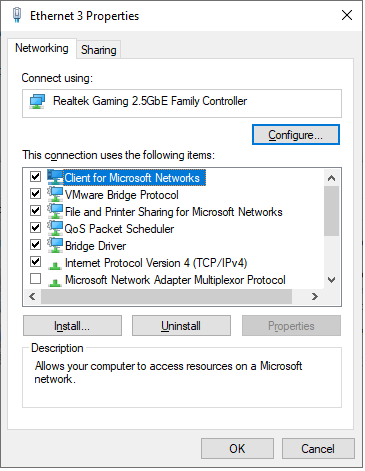Select the Networking tab

pos(42,48)
